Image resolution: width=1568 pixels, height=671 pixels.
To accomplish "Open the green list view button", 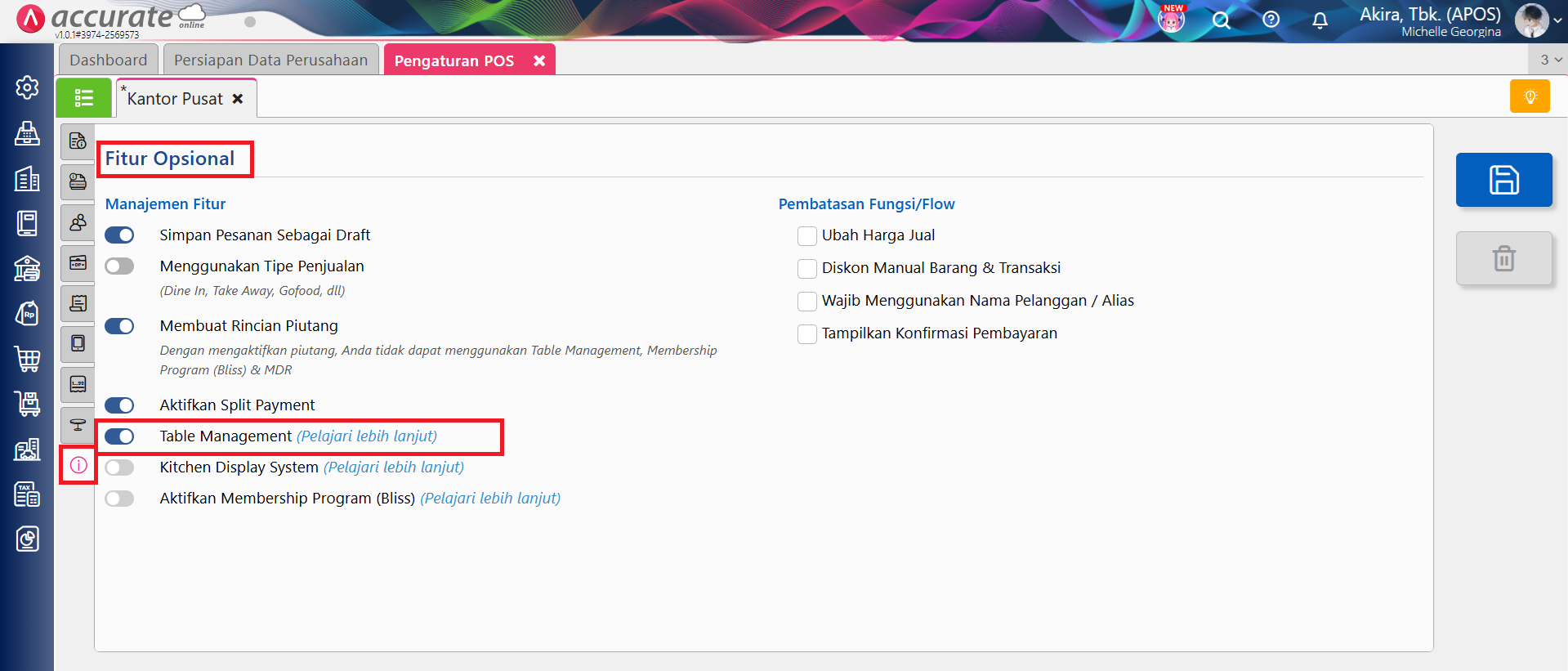I will 83,98.
